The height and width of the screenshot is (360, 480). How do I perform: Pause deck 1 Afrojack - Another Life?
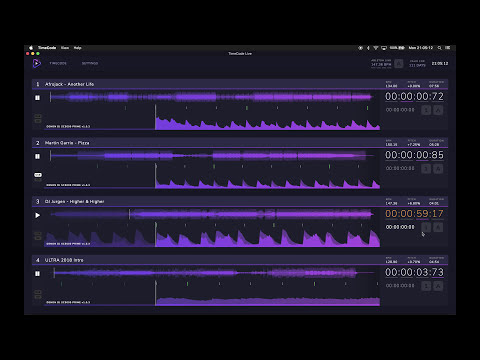tap(38, 98)
